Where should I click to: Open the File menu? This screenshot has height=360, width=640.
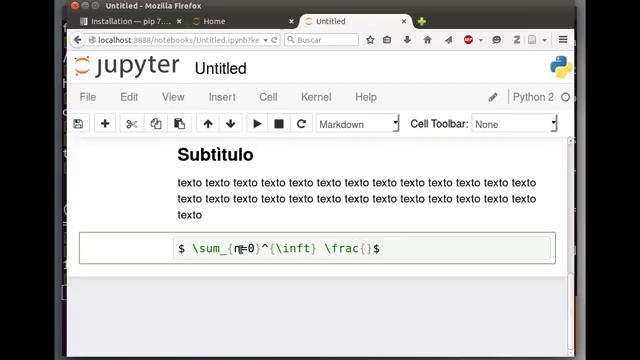(x=88, y=97)
